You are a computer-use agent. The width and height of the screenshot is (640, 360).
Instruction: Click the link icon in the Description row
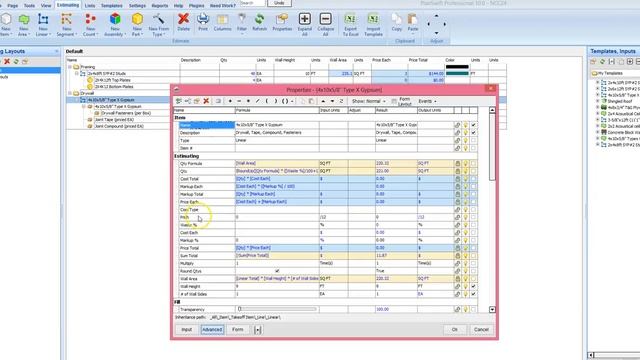457,133
